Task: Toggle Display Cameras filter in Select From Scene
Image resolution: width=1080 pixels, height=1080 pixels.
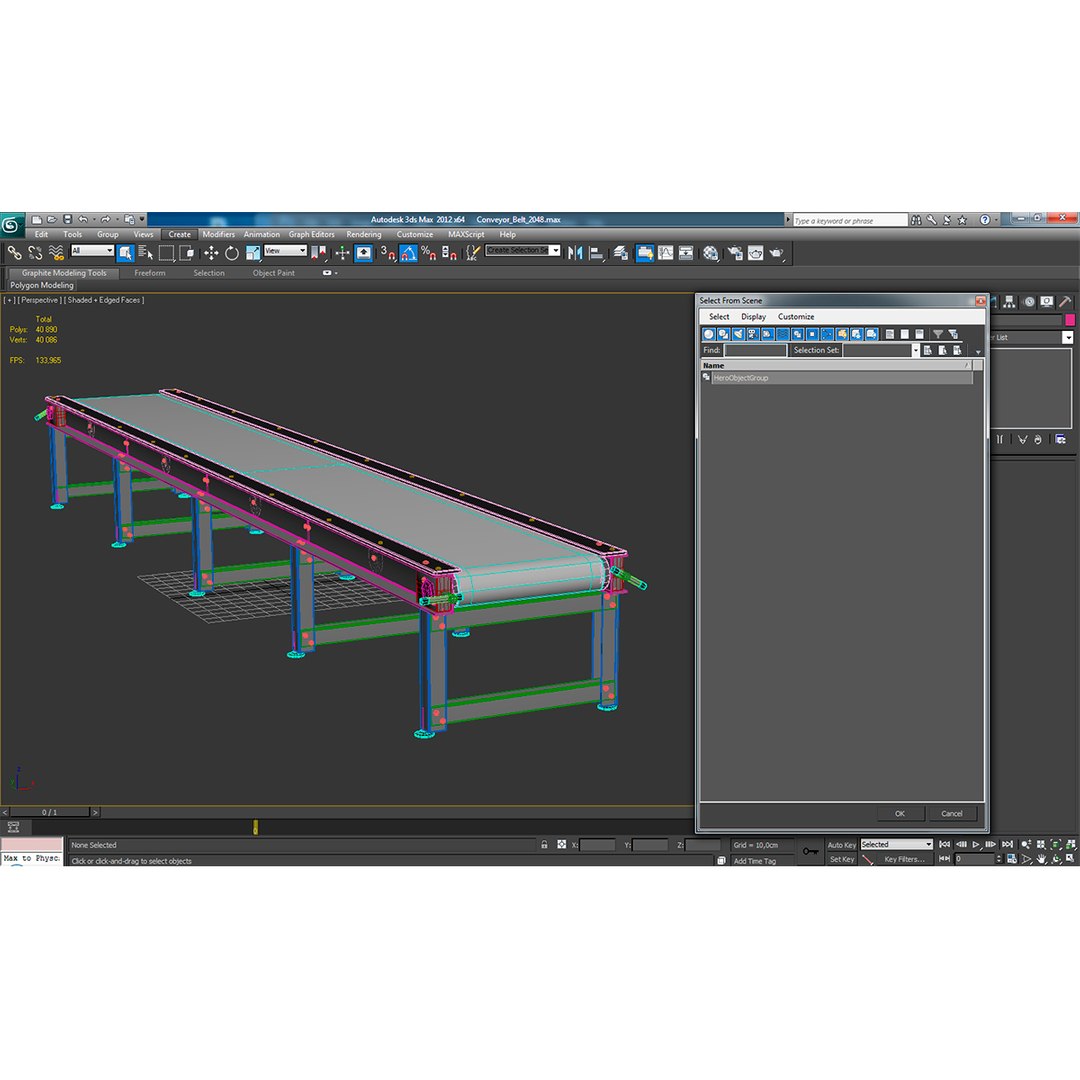Action: coord(753,334)
